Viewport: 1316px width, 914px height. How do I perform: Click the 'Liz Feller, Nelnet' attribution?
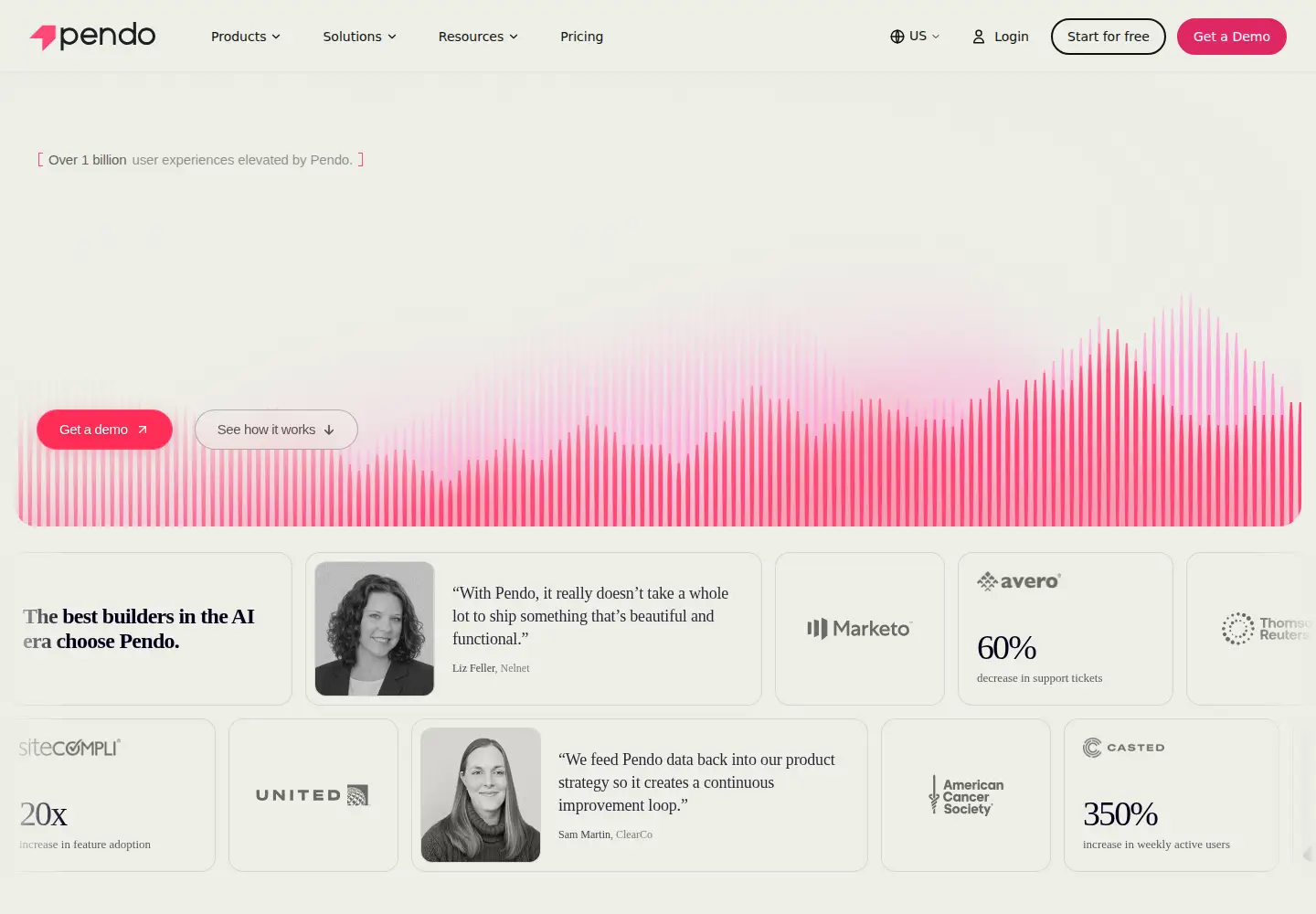tap(491, 668)
